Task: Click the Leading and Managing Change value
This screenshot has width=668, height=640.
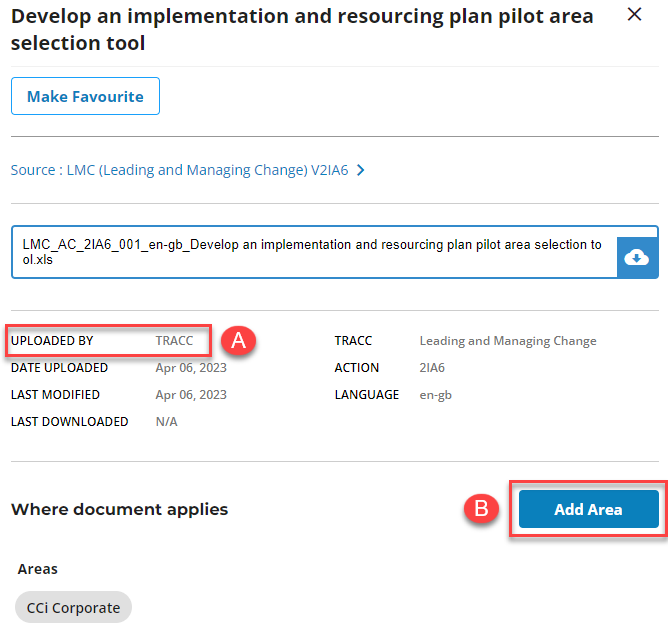Action: (508, 341)
